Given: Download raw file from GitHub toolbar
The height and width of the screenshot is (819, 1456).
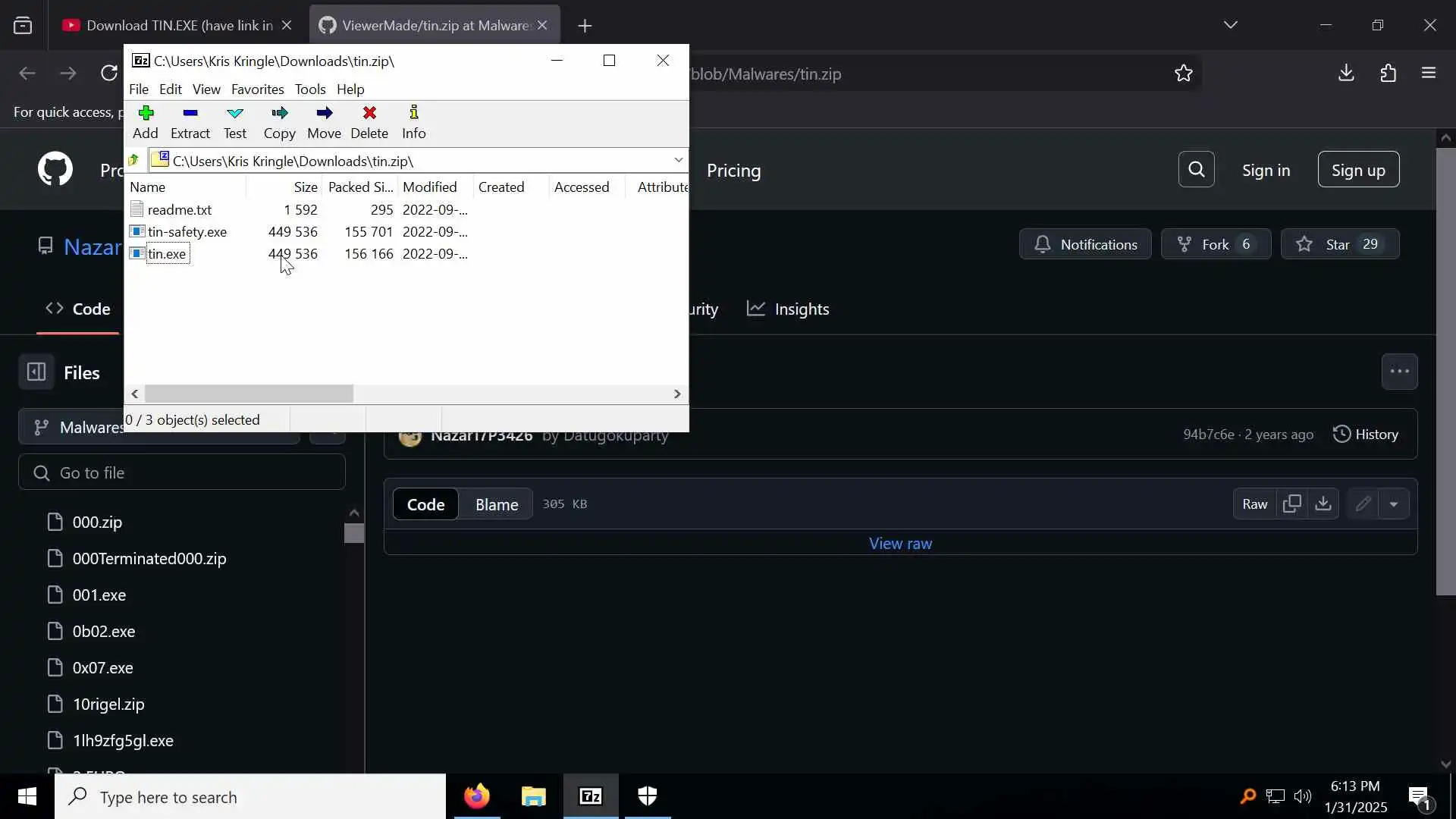Looking at the screenshot, I should (1323, 504).
